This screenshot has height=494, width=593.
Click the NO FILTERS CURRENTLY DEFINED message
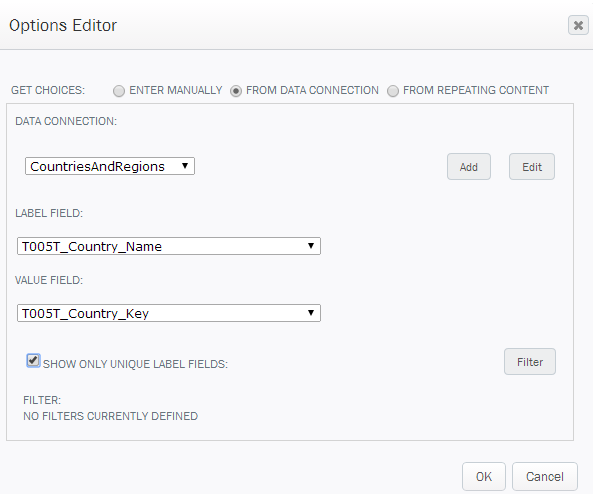pyautogui.click(x=110, y=416)
